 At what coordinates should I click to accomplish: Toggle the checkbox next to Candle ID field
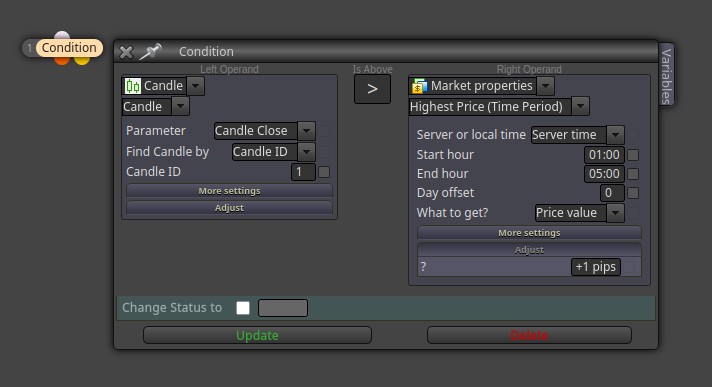[x=324, y=172]
